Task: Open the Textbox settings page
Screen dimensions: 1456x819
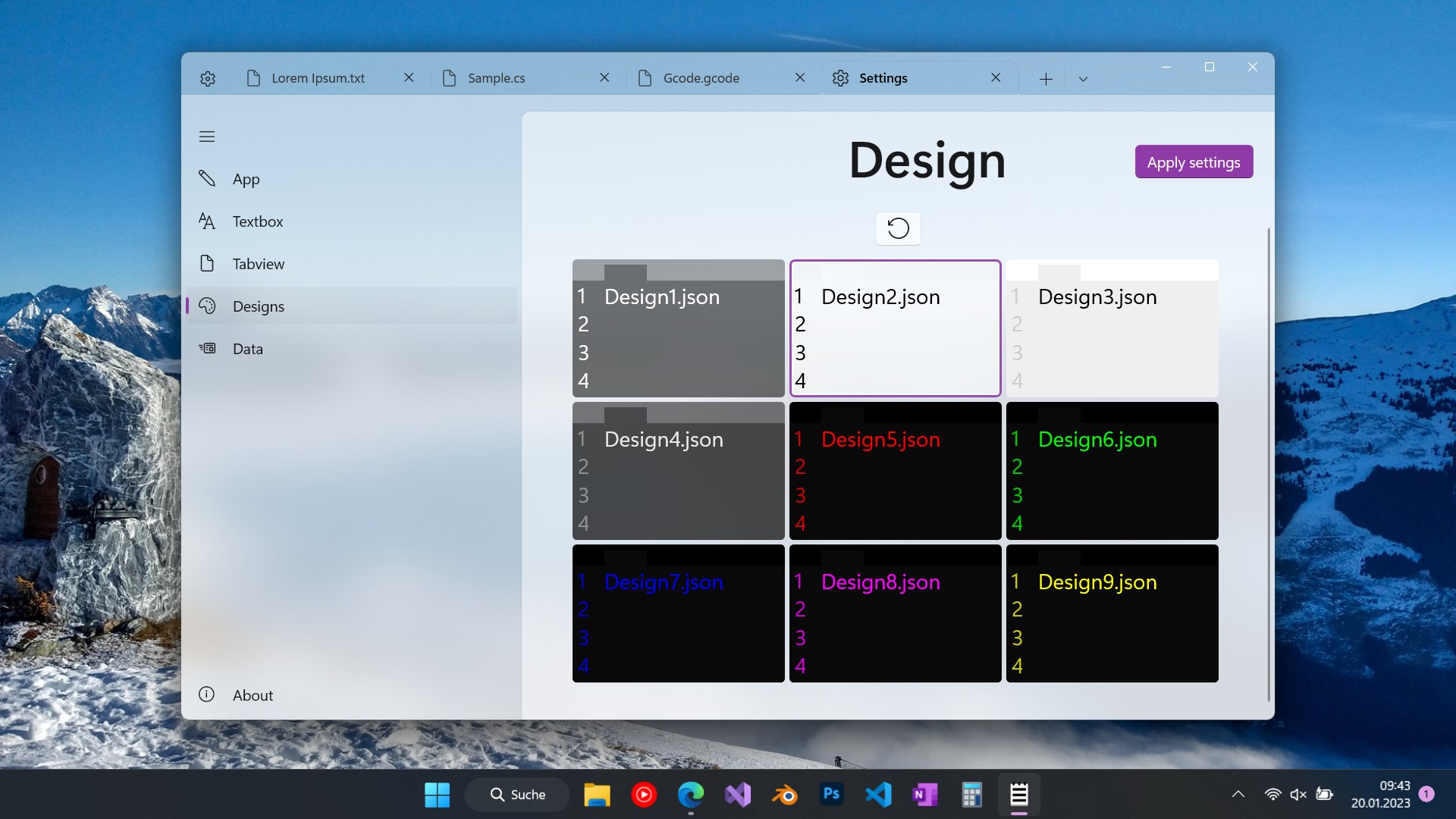Action: click(258, 221)
